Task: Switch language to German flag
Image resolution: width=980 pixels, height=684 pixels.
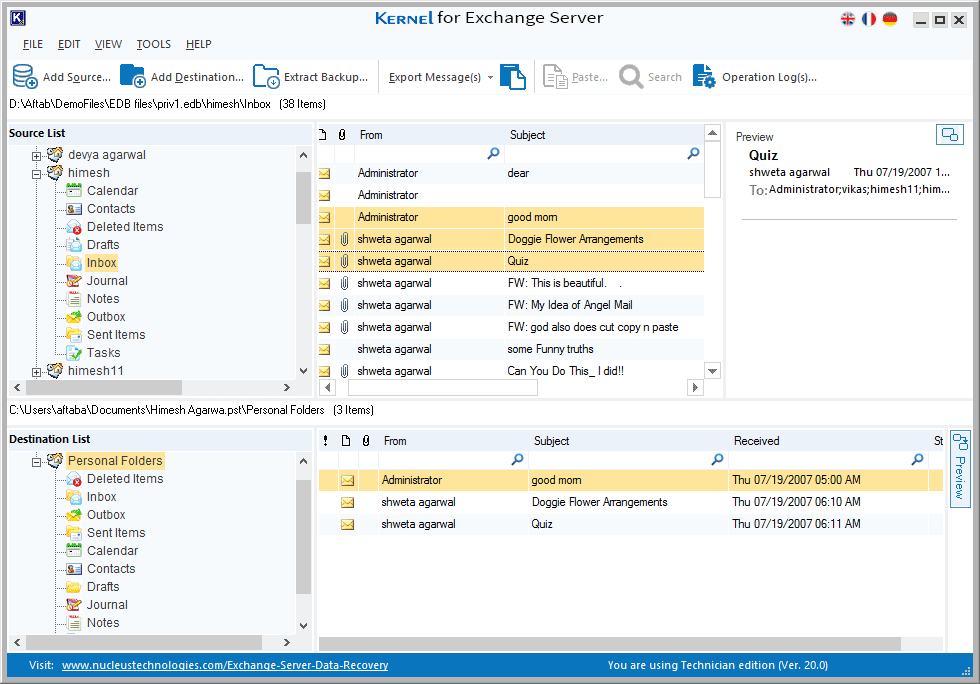Action: (890, 19)
